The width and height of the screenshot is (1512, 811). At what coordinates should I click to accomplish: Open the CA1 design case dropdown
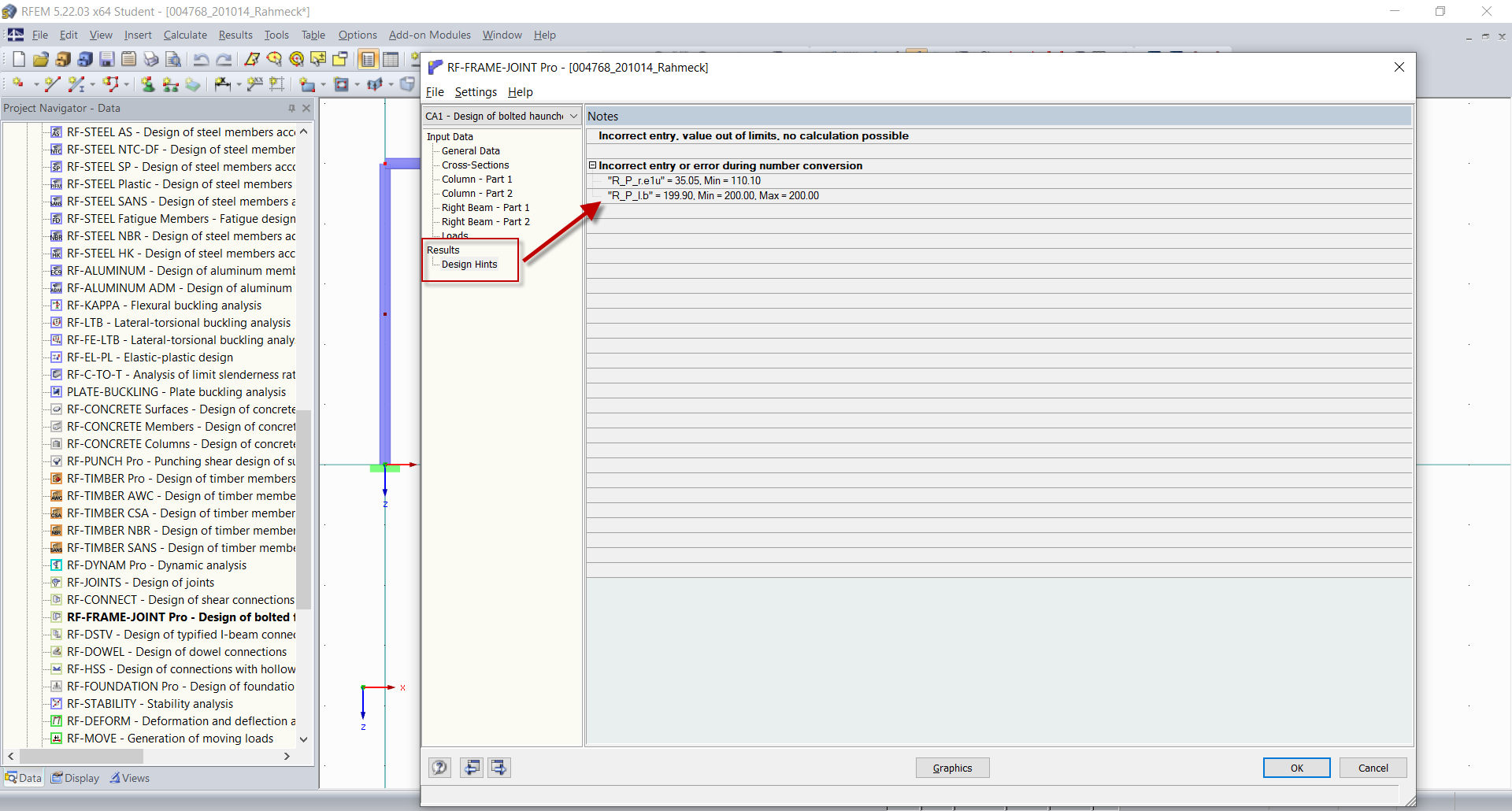pos(574,116)
